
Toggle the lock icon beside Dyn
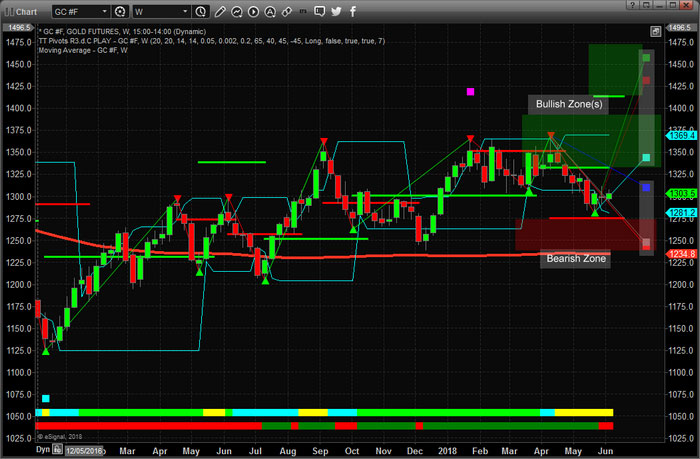click(57, 449)
